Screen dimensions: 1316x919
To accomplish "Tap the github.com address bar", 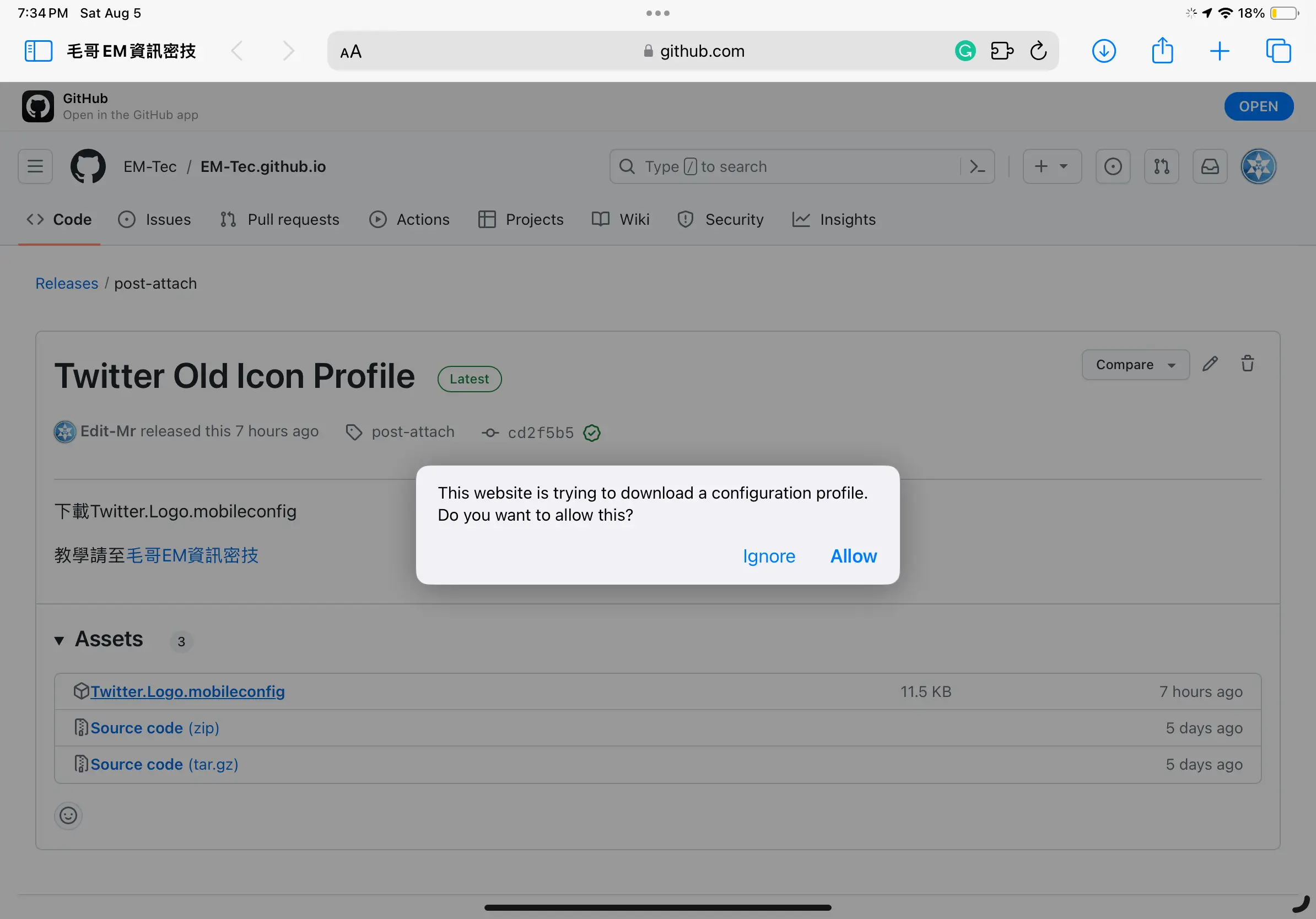I will [x=693, y=51].
